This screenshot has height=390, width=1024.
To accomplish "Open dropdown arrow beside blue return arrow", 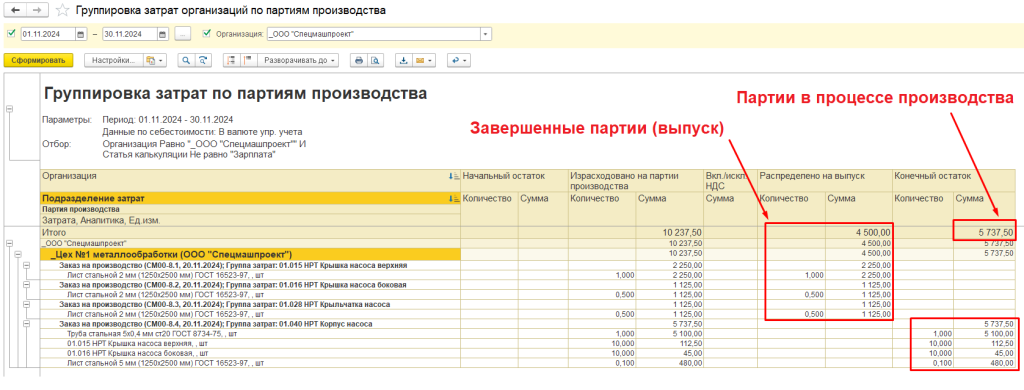I will 465,60.
